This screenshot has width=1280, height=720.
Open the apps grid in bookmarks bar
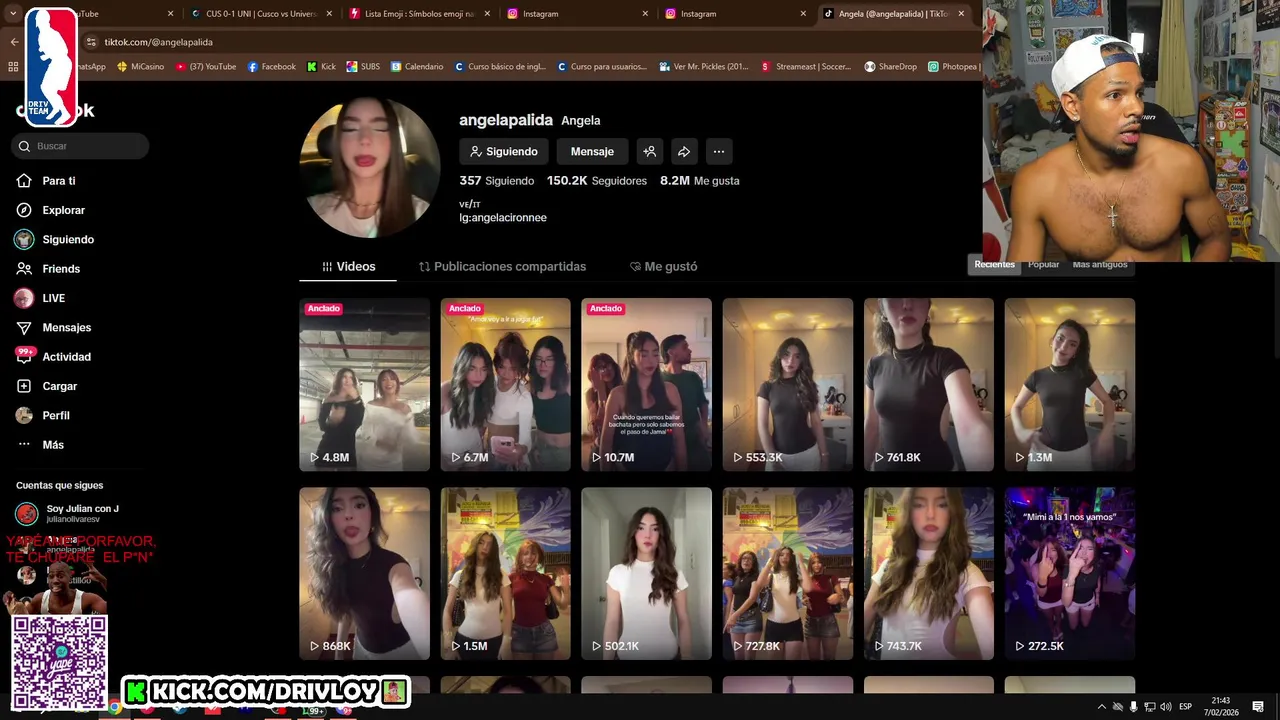tap(13, 67)
